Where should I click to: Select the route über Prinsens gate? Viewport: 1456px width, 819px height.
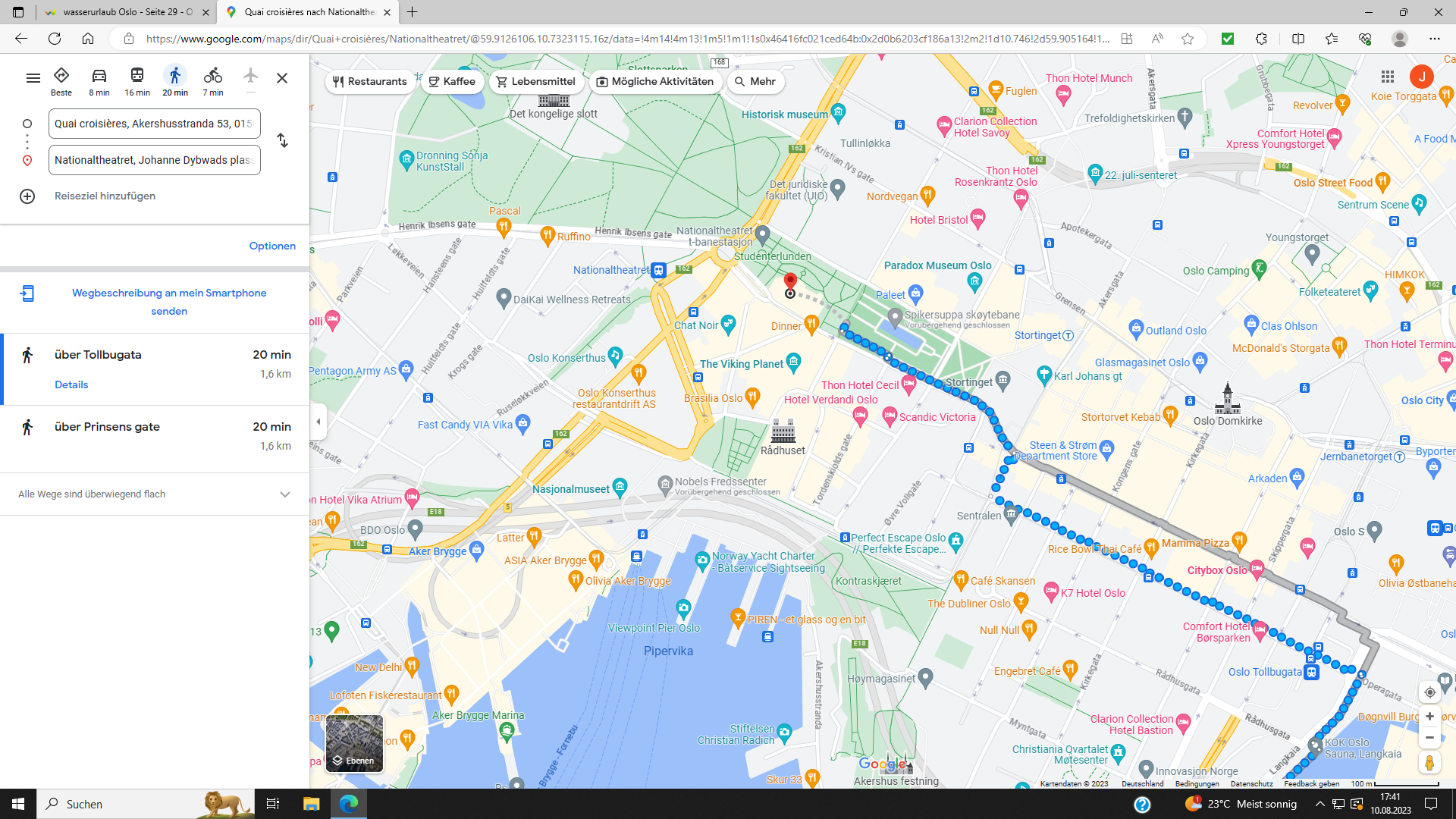(108, 427)
